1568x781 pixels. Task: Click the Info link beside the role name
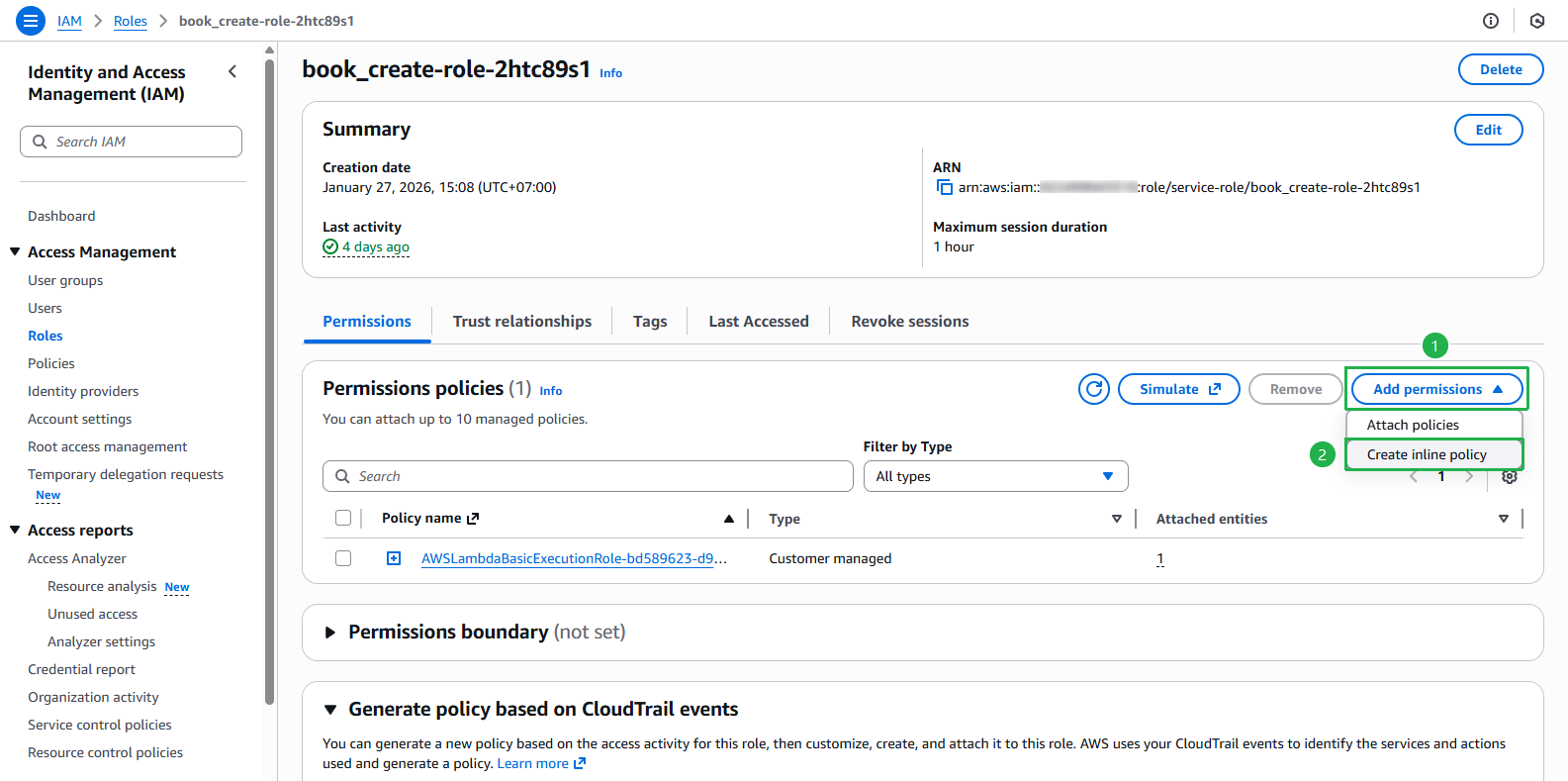[611, 73]
